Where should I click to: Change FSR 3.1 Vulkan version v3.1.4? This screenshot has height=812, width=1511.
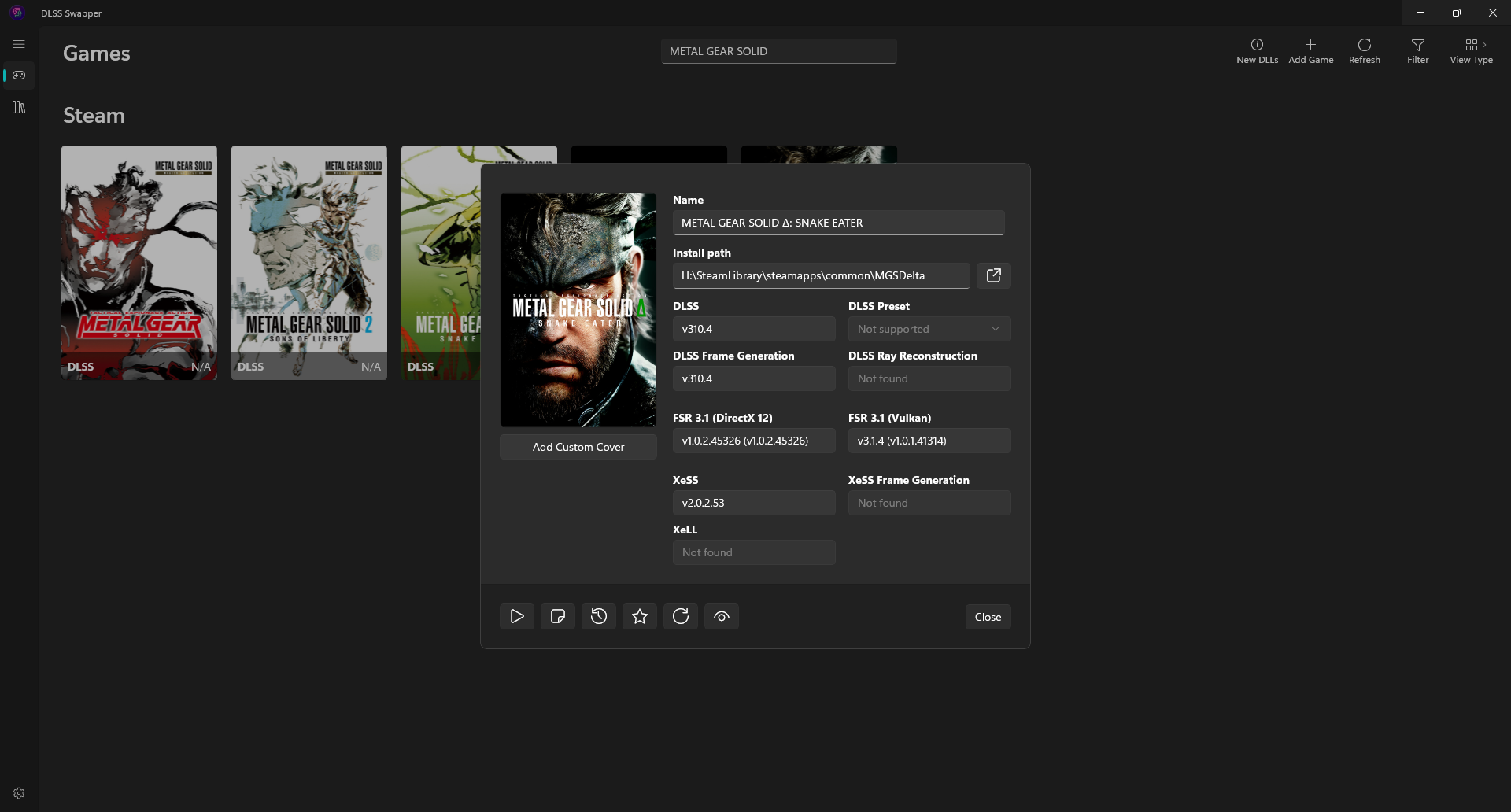click(x=929, y=441)
